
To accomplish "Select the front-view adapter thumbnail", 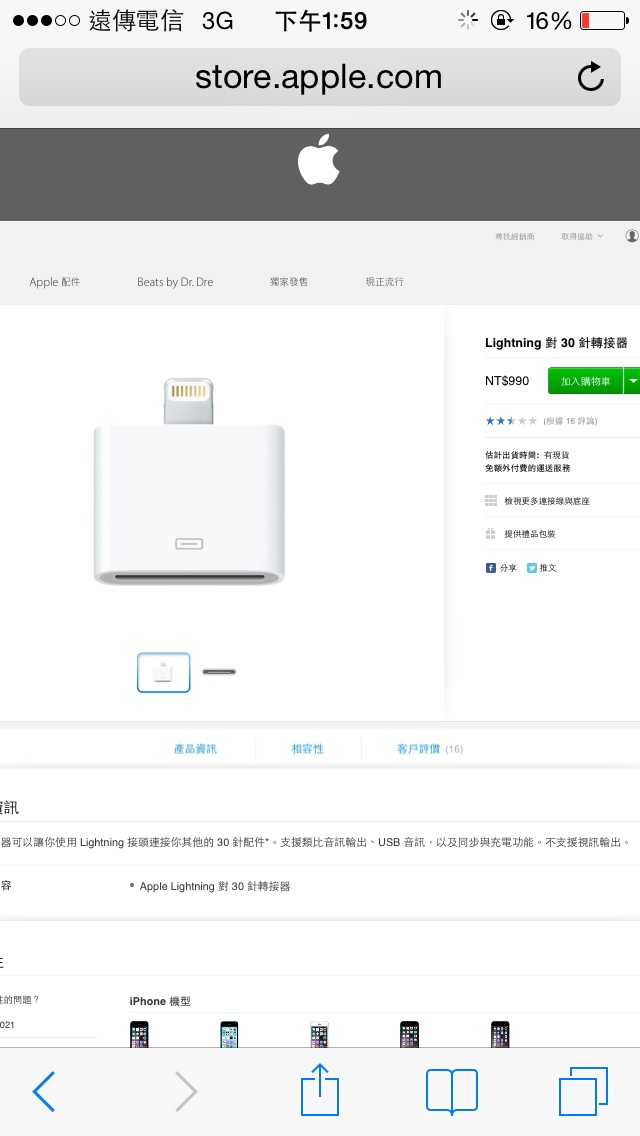I will pyautogui.click(x=164, y=672).
